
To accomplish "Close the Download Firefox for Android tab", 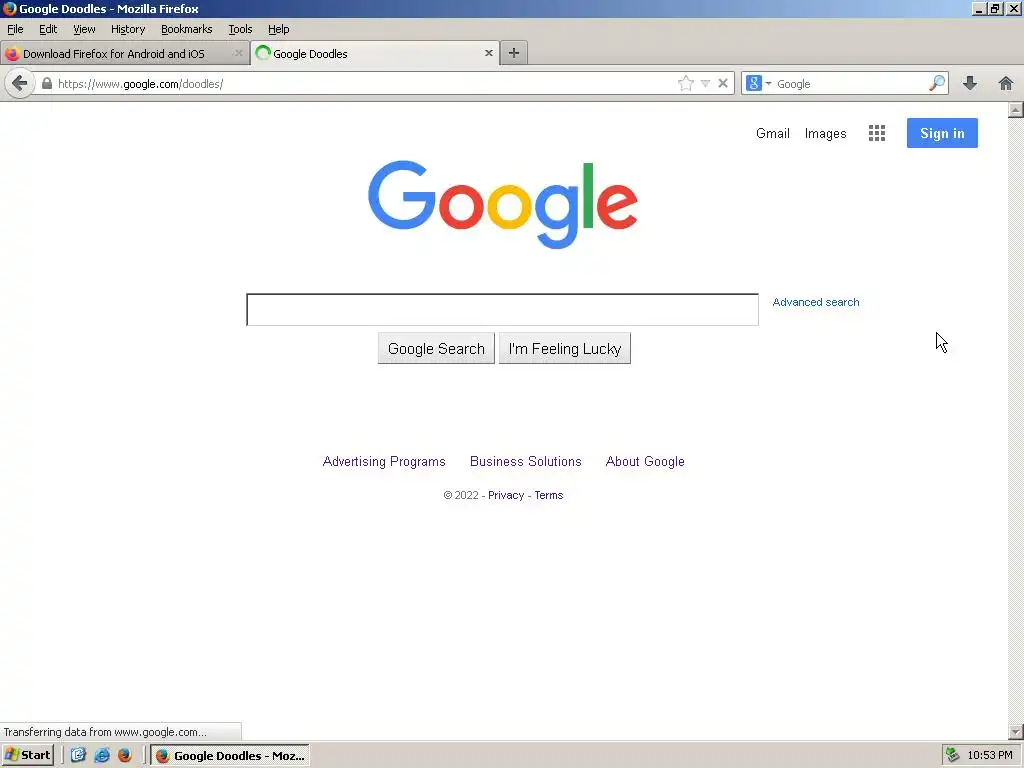I will pyautogui.click(x=238, y=53).
